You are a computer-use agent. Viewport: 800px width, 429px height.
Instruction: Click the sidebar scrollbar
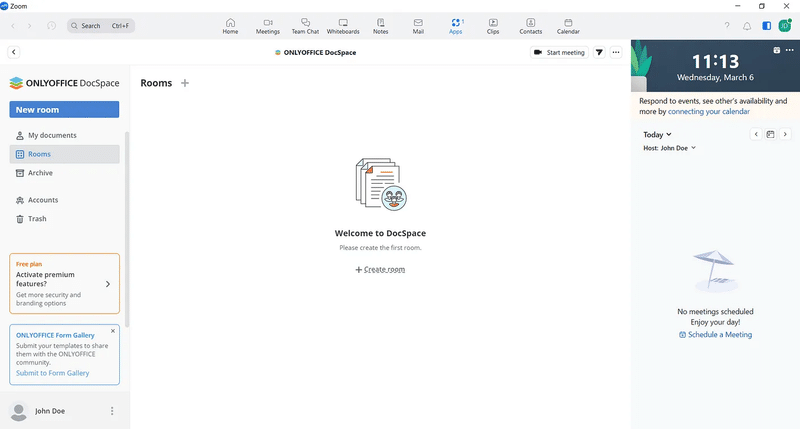point(127,230)
